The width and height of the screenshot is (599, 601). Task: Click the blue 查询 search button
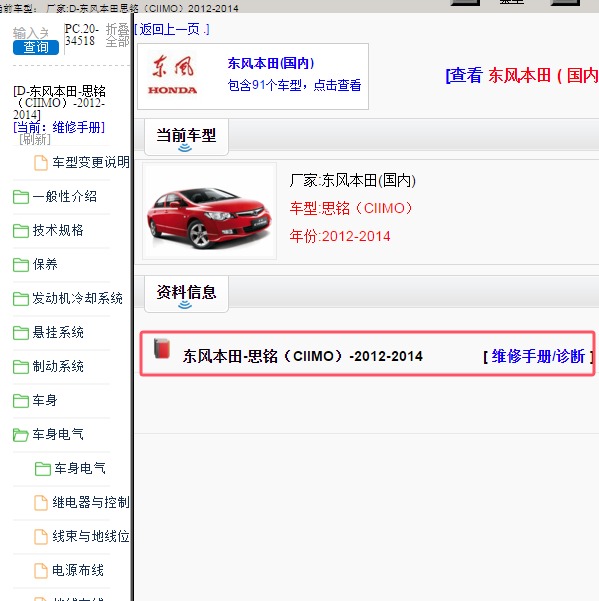tap(36, 47)
